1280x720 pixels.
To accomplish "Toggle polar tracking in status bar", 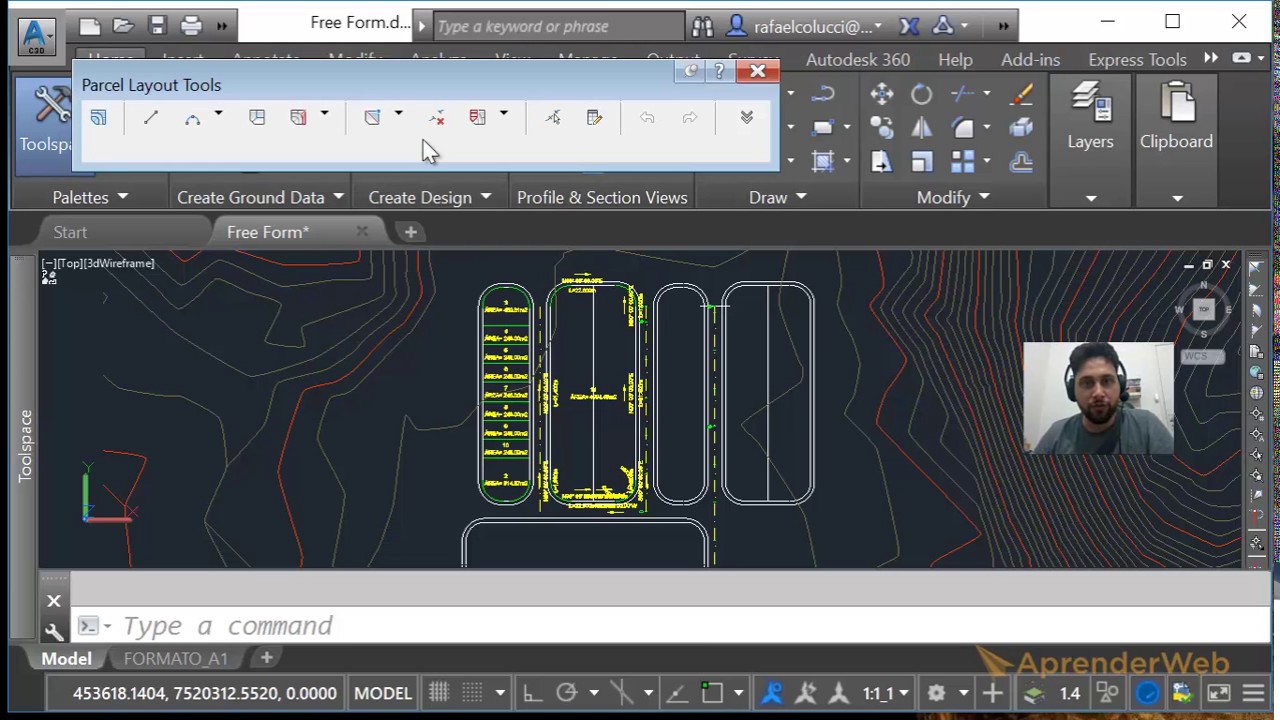I will [x=567, y=693].
